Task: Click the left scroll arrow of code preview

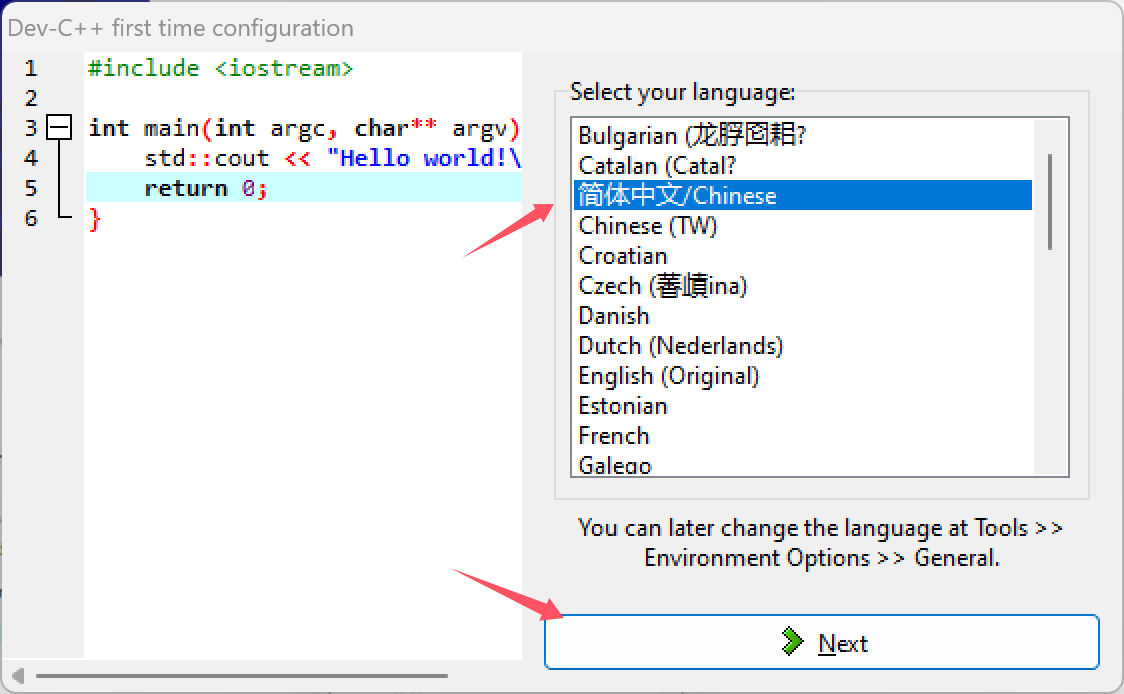Action: [x=18, y=675]
